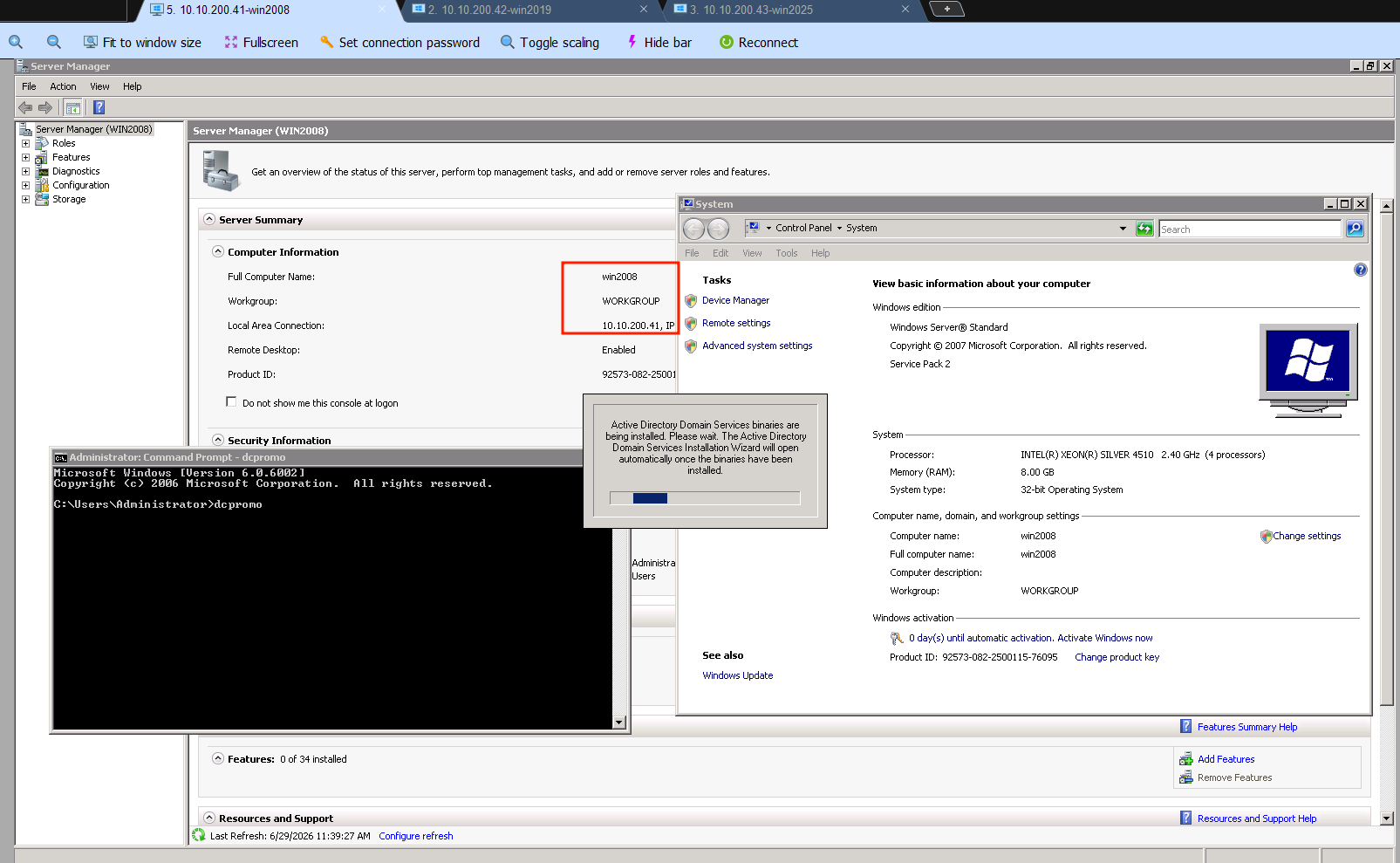The height and width of the screenshot is (863, 1400).
Task: Select the Diagnostics icon in the tree
Action: pos(42,171)
